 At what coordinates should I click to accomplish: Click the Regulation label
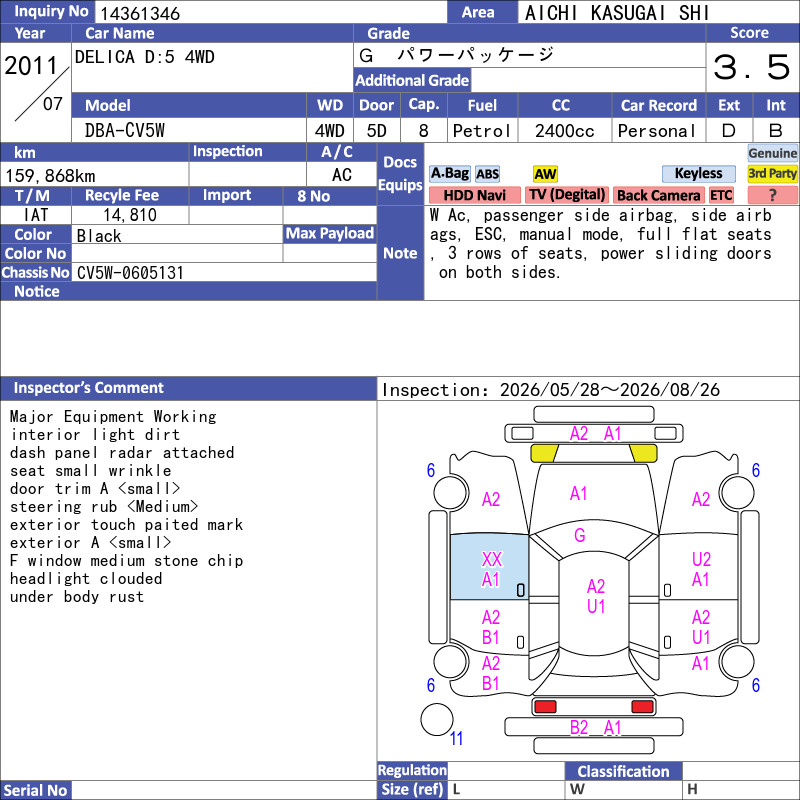412,770
